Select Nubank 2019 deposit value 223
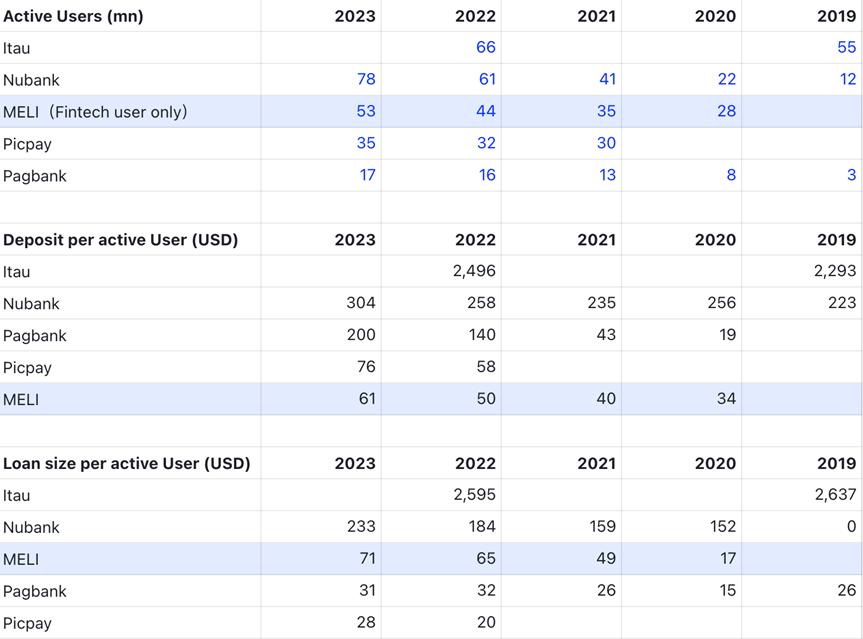Viewport: 863px width, 639px height. pyautogui.click(x=842, y=303)
